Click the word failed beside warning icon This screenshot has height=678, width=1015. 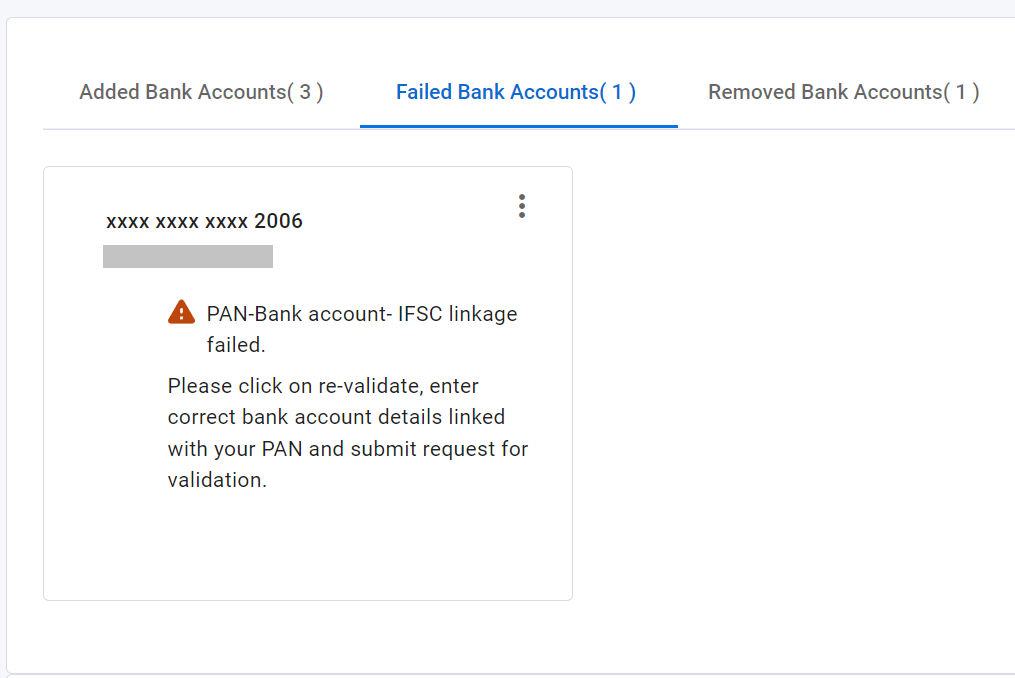(x=236, y=345)
